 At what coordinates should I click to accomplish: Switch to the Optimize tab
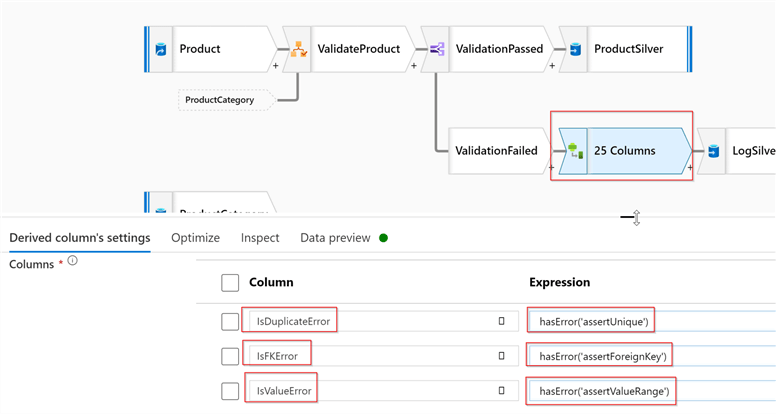(x=195, y=238)
